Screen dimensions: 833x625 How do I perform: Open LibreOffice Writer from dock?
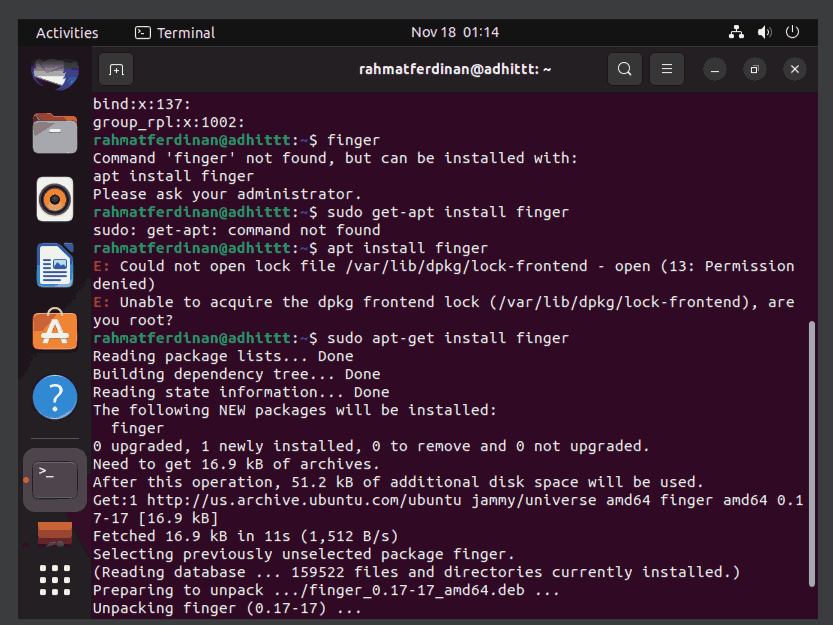(55, 265)
